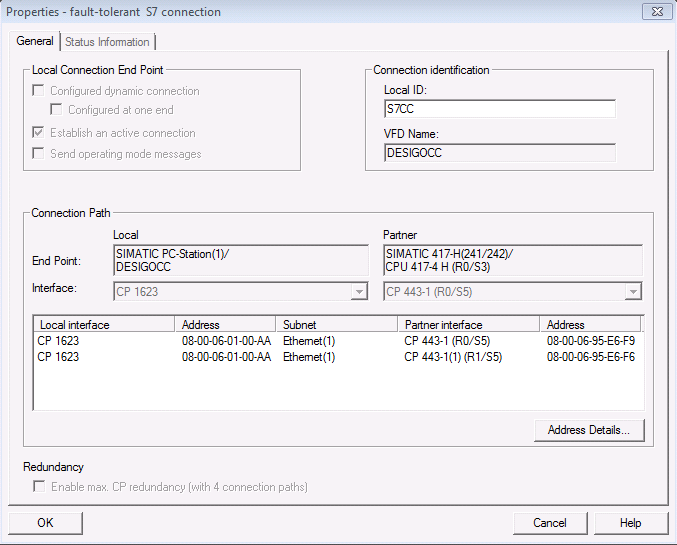
Task: Cancel the connection properties dialog
Action: (550, 523)
